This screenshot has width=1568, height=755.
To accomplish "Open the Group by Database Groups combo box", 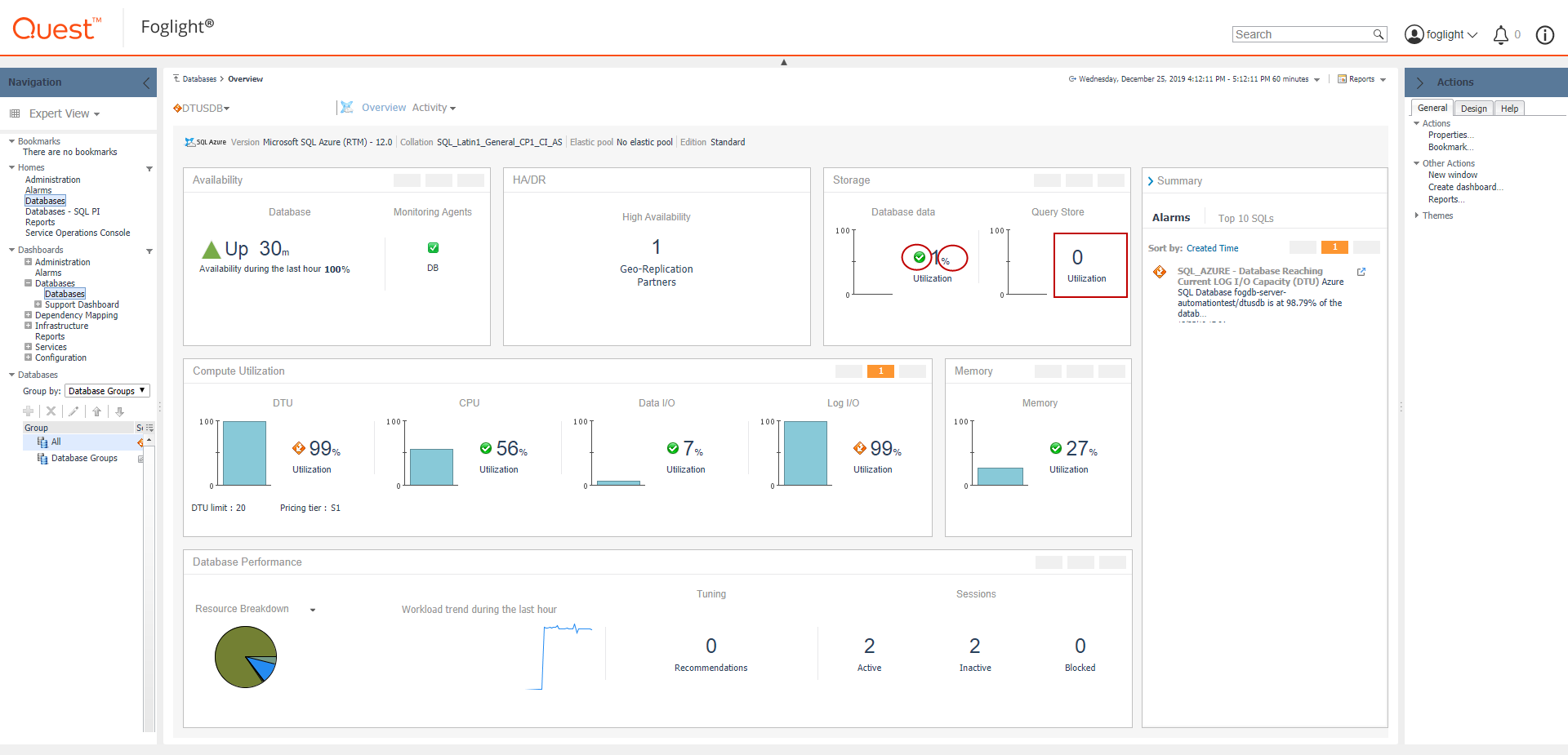I will click(107, 391).
